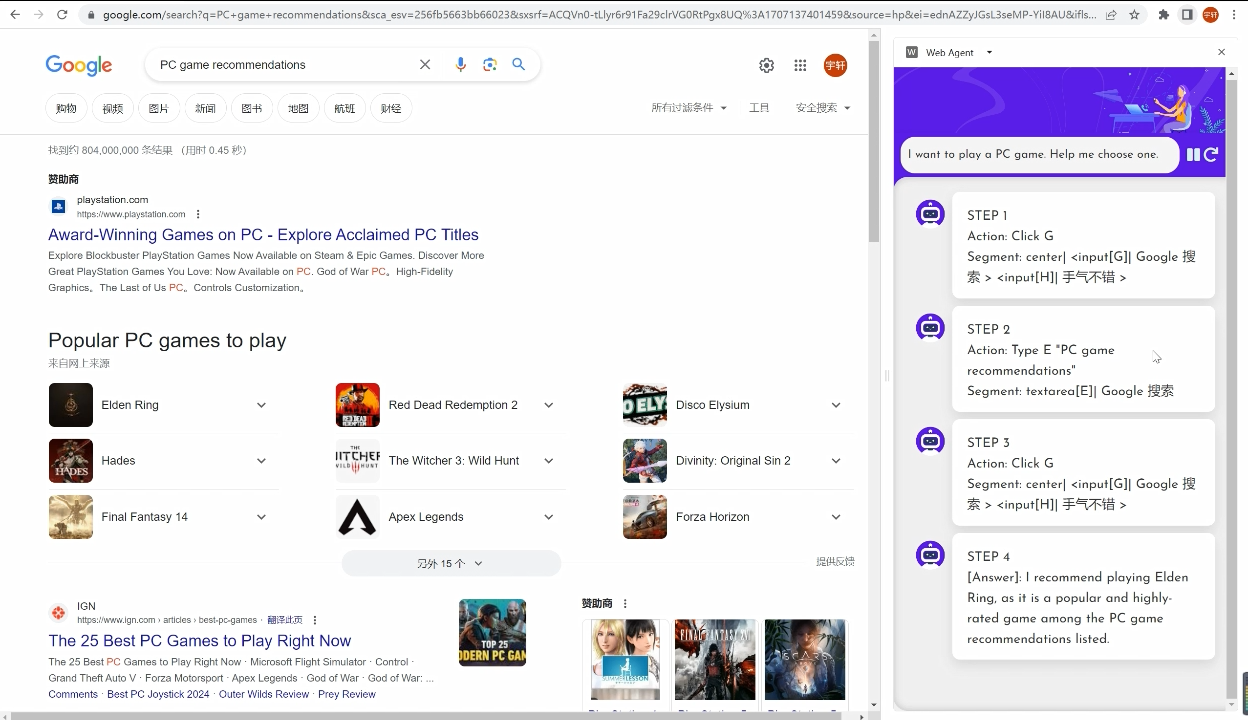Expand the Hades entry
1248x720 pixels.
tap(261, 461)
